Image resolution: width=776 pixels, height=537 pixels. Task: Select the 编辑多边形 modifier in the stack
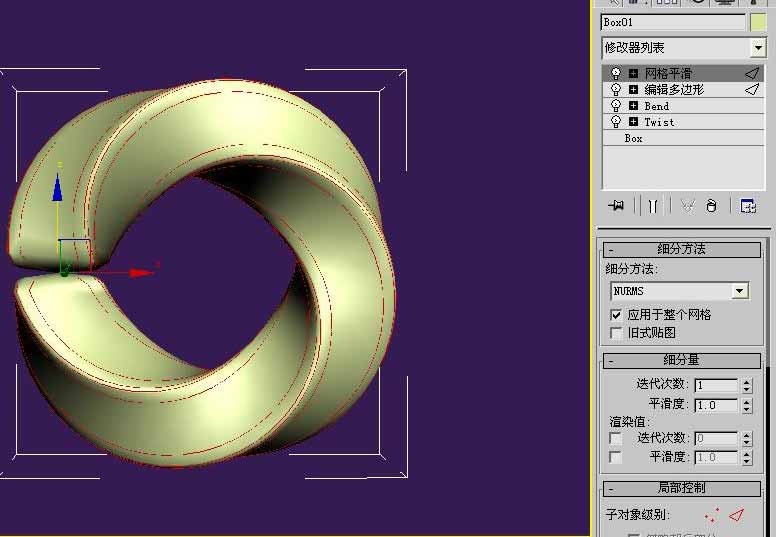point(683,90)
